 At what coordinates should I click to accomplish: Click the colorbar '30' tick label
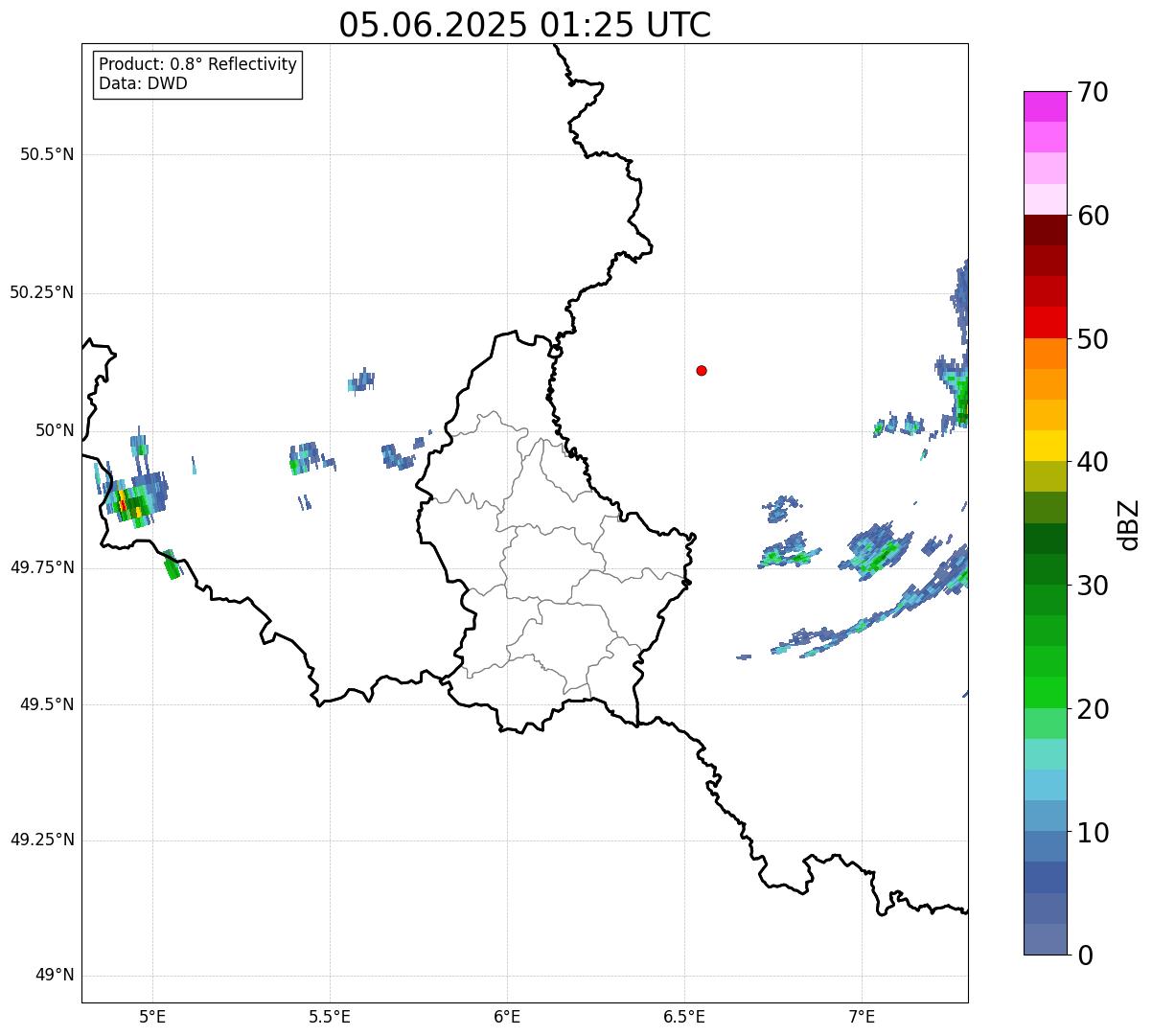tap(1094, 586)
